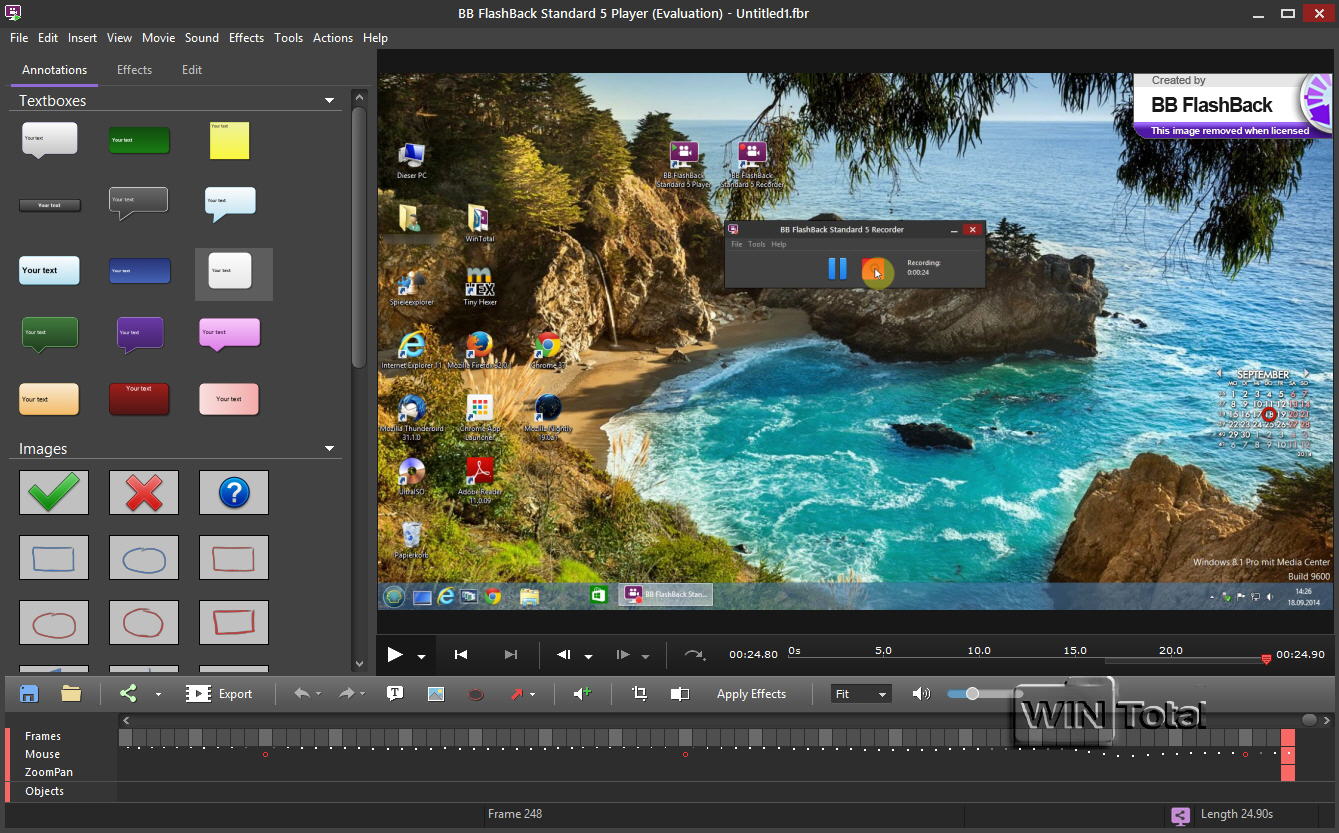Jump to start of the recording
Viewport: 1339px width, 833px height.
tap(461, 655)
